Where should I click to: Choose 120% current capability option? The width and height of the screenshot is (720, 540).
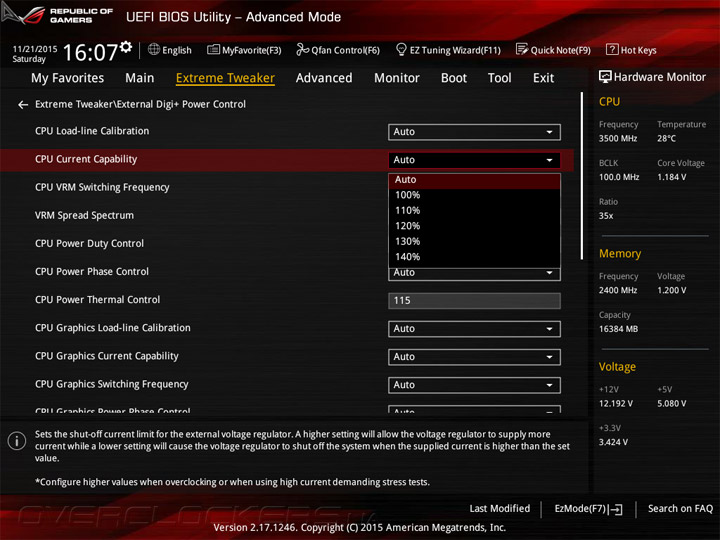[x=474, y=226]
